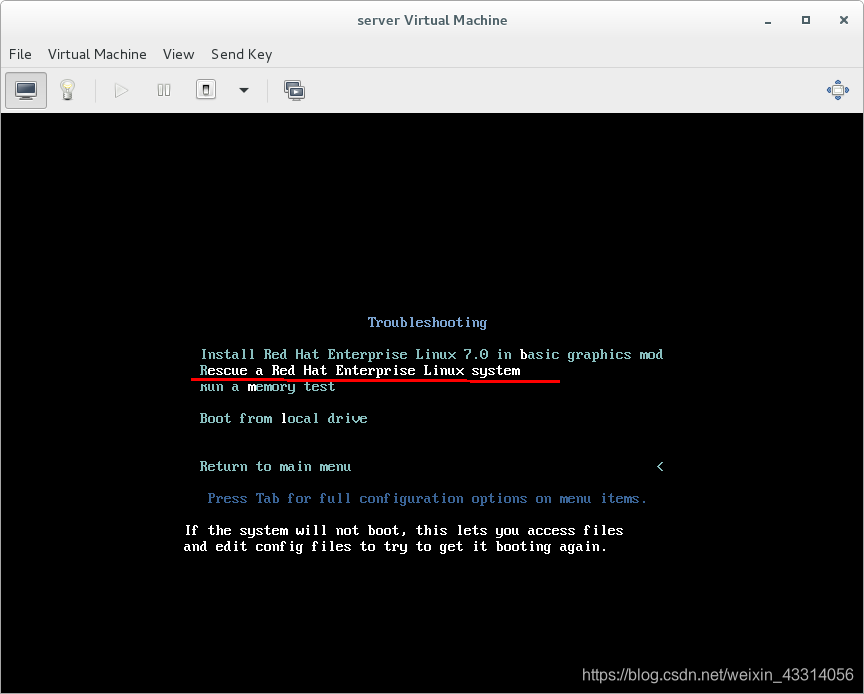The width and height of the screenshot is (864, 694).
Task: Select Boot from local drive entry
Action: (283, 418)
